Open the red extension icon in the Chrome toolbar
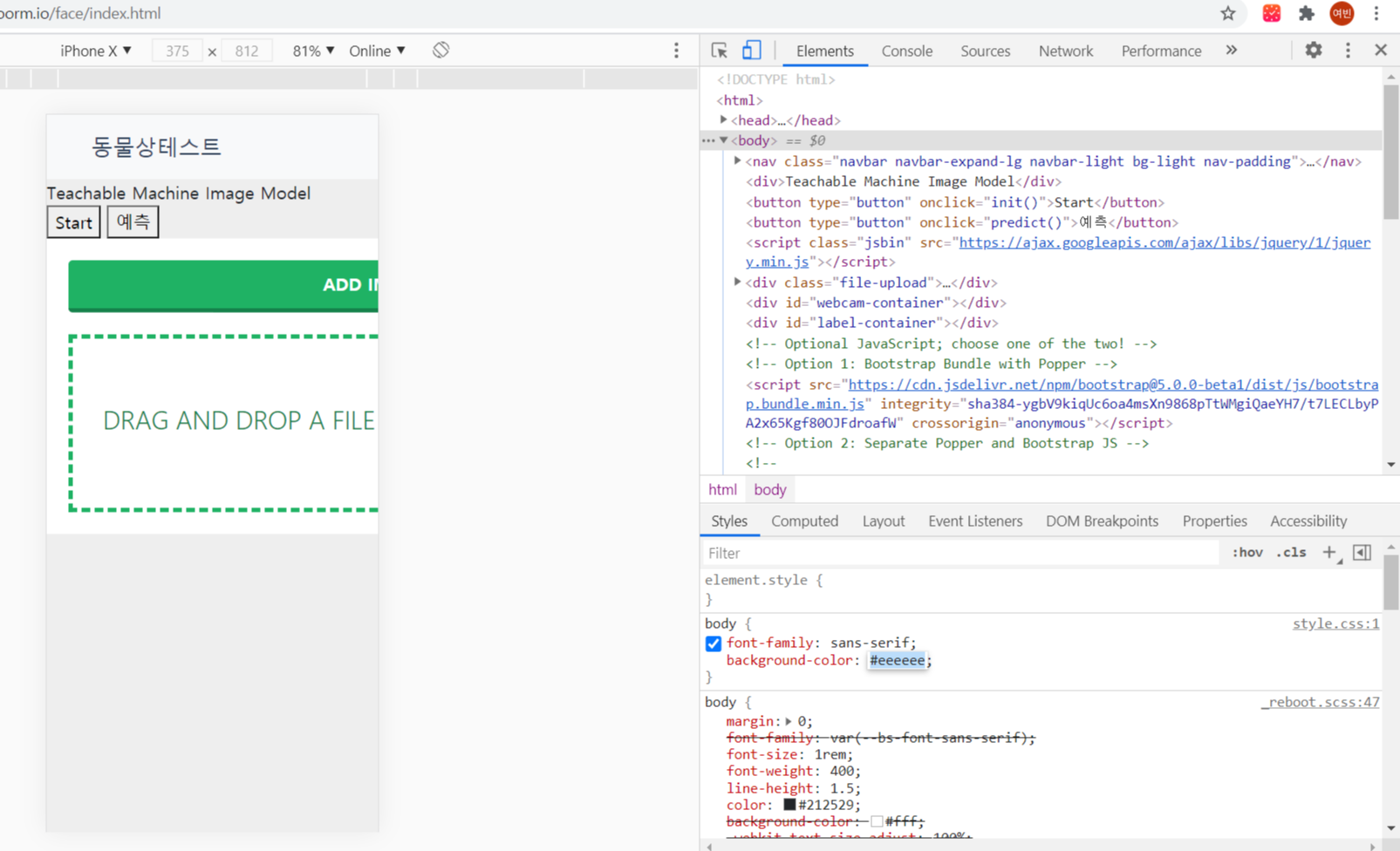The image size is (1400, 851). (1272, 13)
